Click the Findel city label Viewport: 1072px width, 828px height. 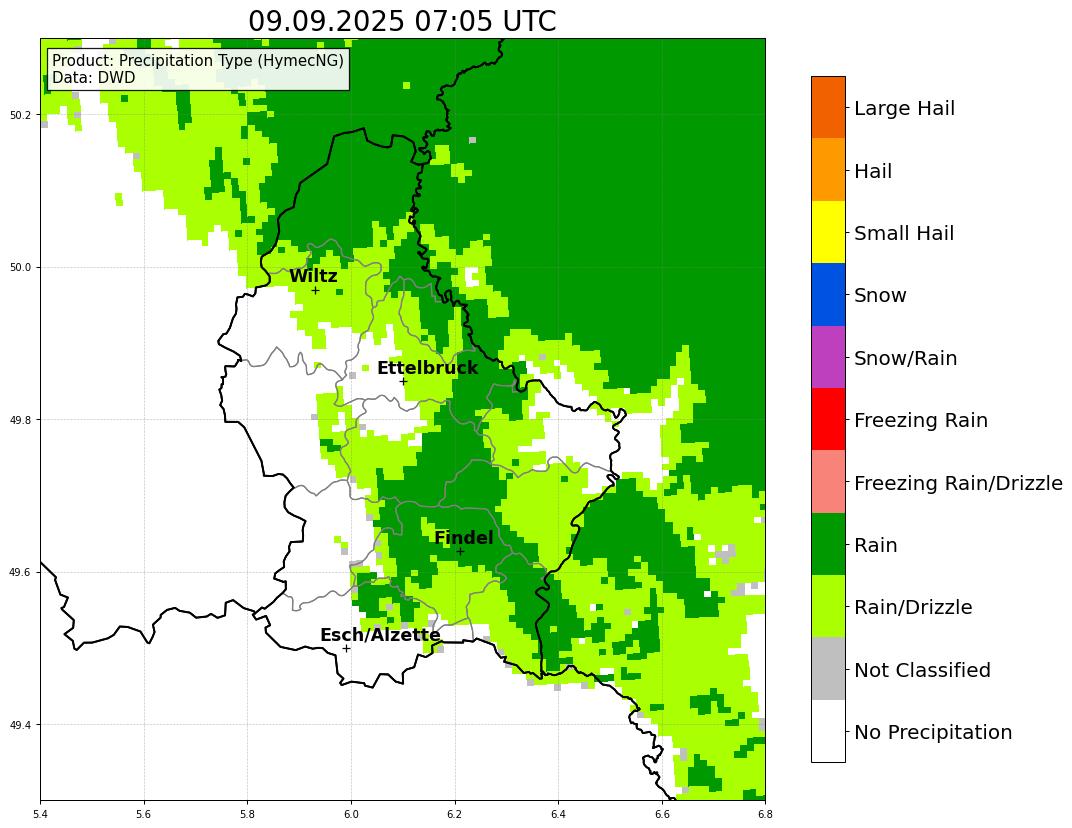pos(464,537)
